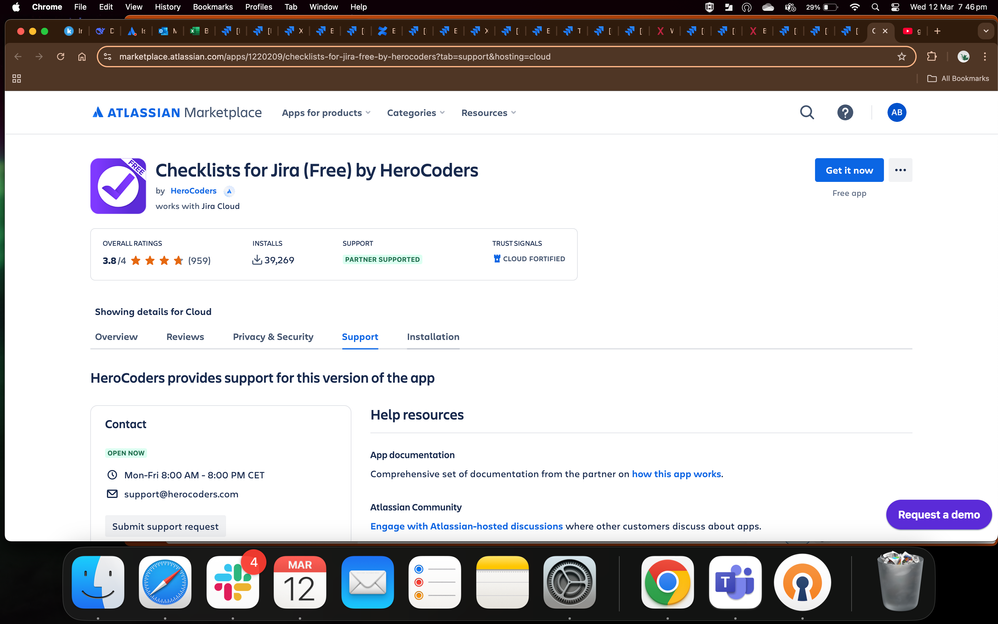Expand the Resources dropdown
Viewport: 998px width, 624px height.
tap(488, 113)
